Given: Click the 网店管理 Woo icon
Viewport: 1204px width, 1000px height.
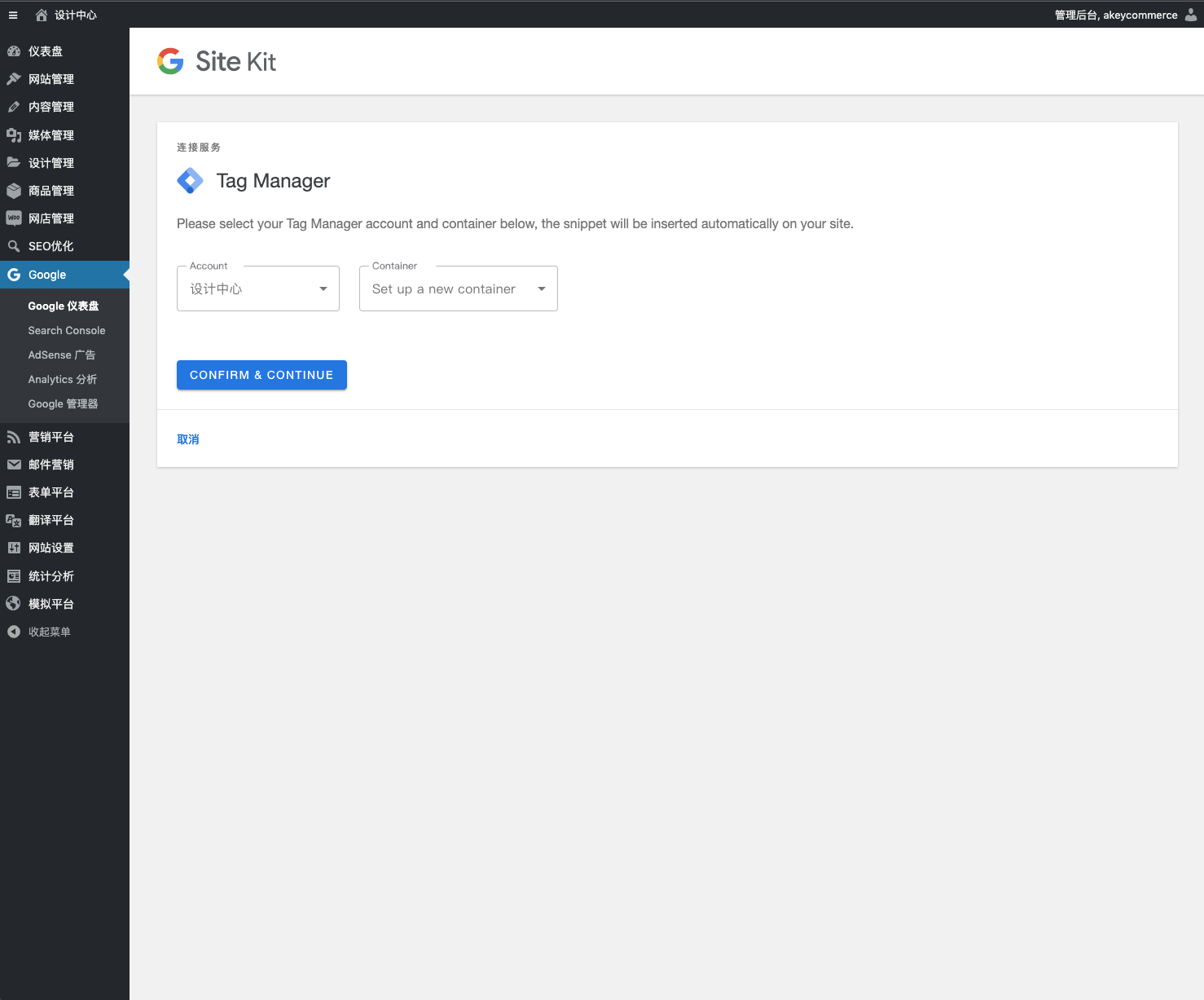Looking at the screenshot, I should pos(14,218).
